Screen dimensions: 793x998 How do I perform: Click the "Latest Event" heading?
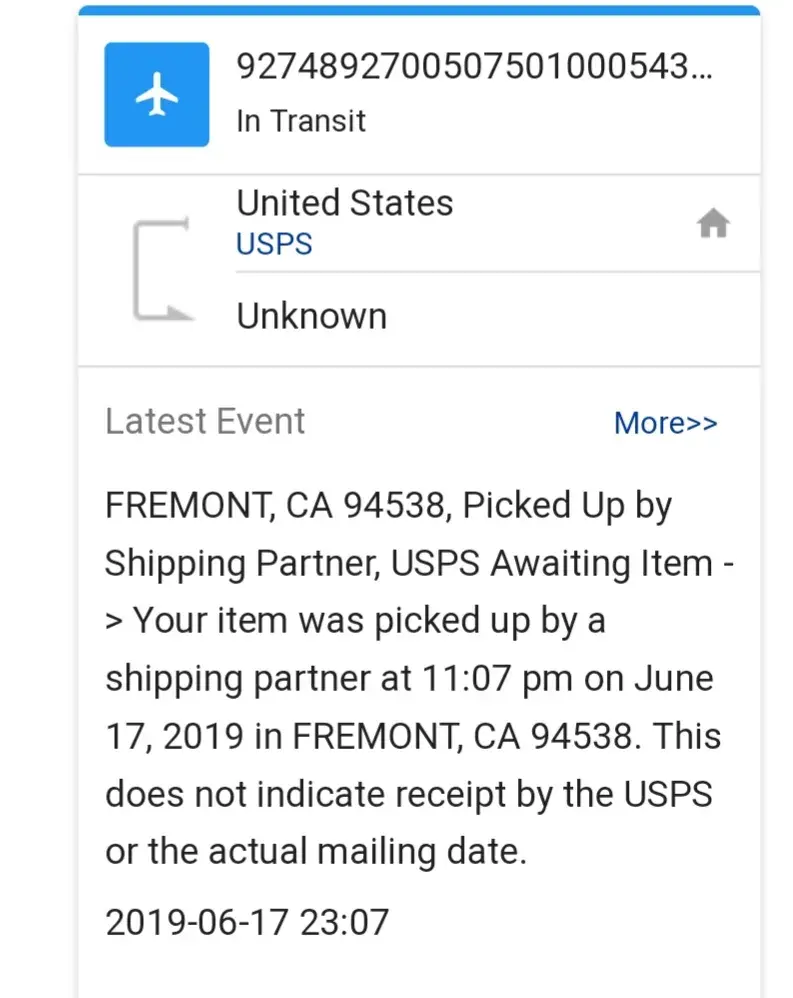click(x=205, y=421)
